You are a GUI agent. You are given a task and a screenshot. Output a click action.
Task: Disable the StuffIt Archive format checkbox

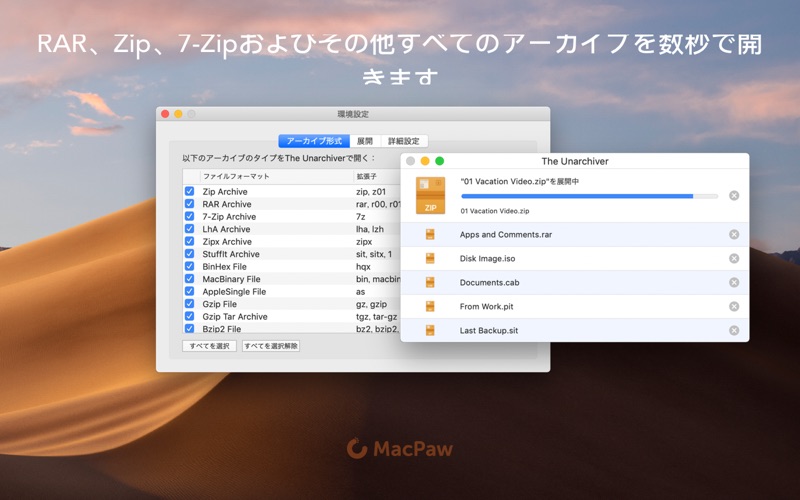[x=189, y=254]
